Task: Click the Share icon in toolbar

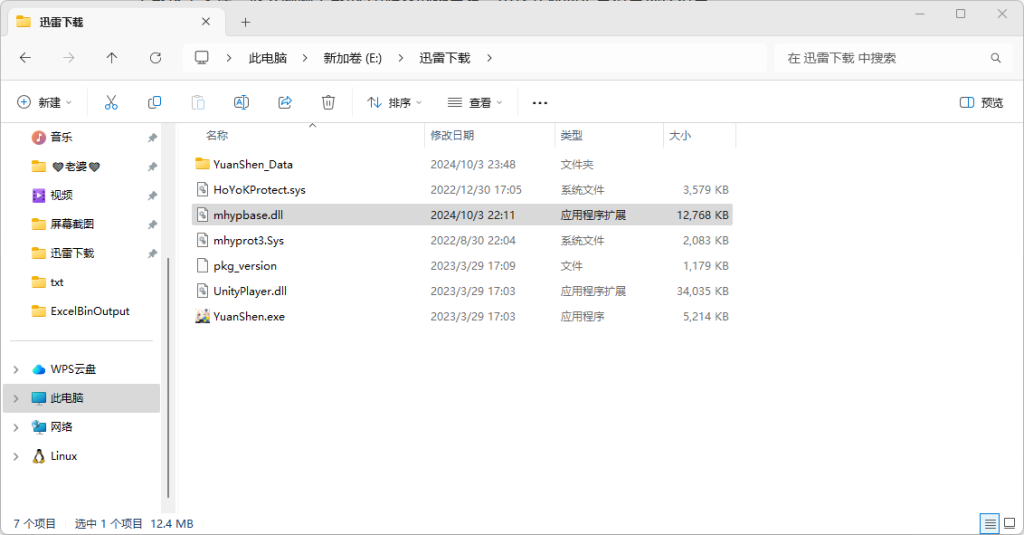Action: pyautogui.click(x=285, y=103)
